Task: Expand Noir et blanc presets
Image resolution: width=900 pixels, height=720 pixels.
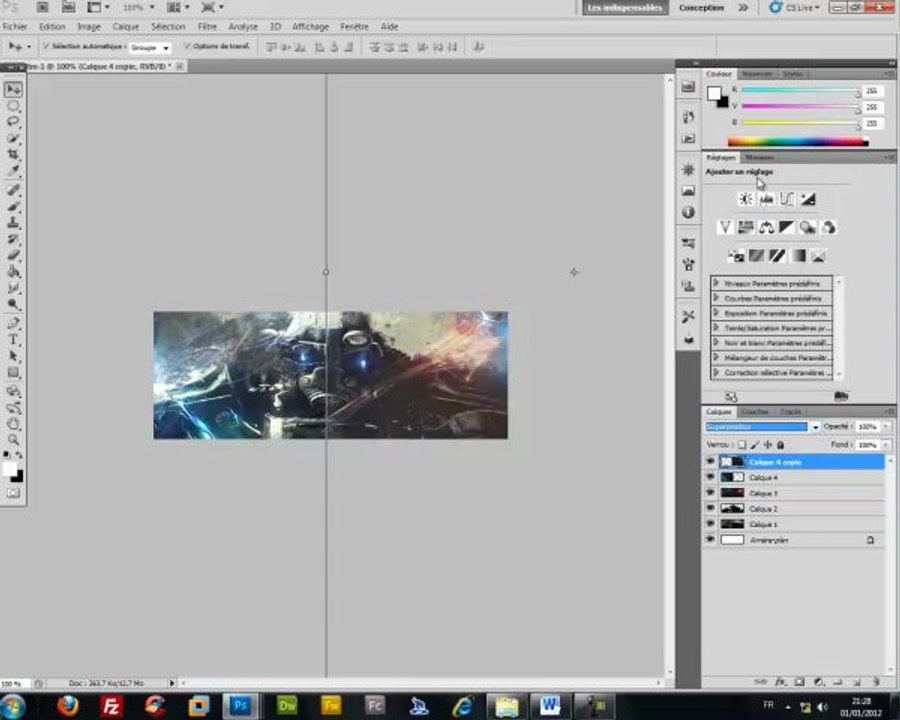Action: [716, 342]
